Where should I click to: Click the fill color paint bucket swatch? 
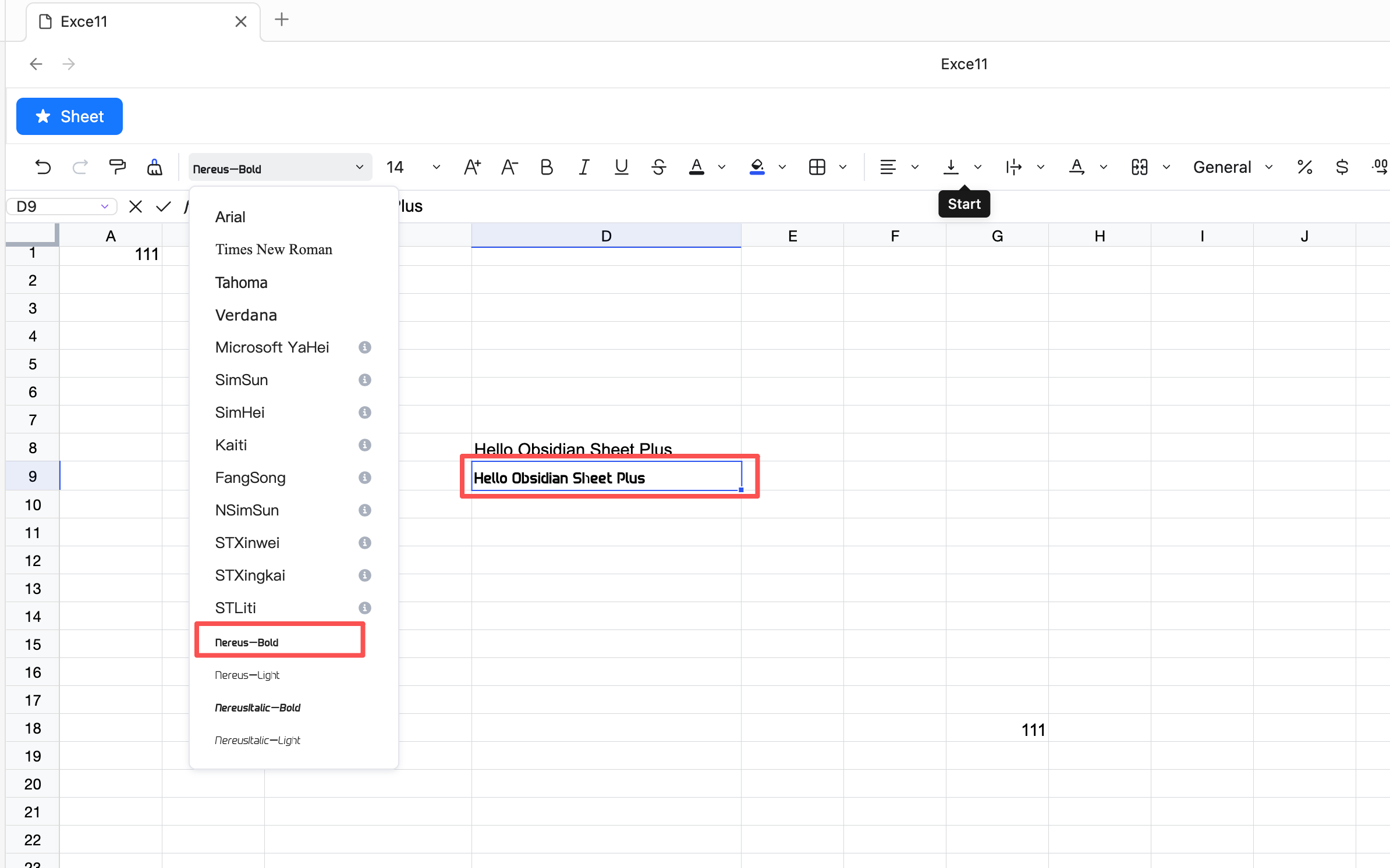tap(757, 168)
